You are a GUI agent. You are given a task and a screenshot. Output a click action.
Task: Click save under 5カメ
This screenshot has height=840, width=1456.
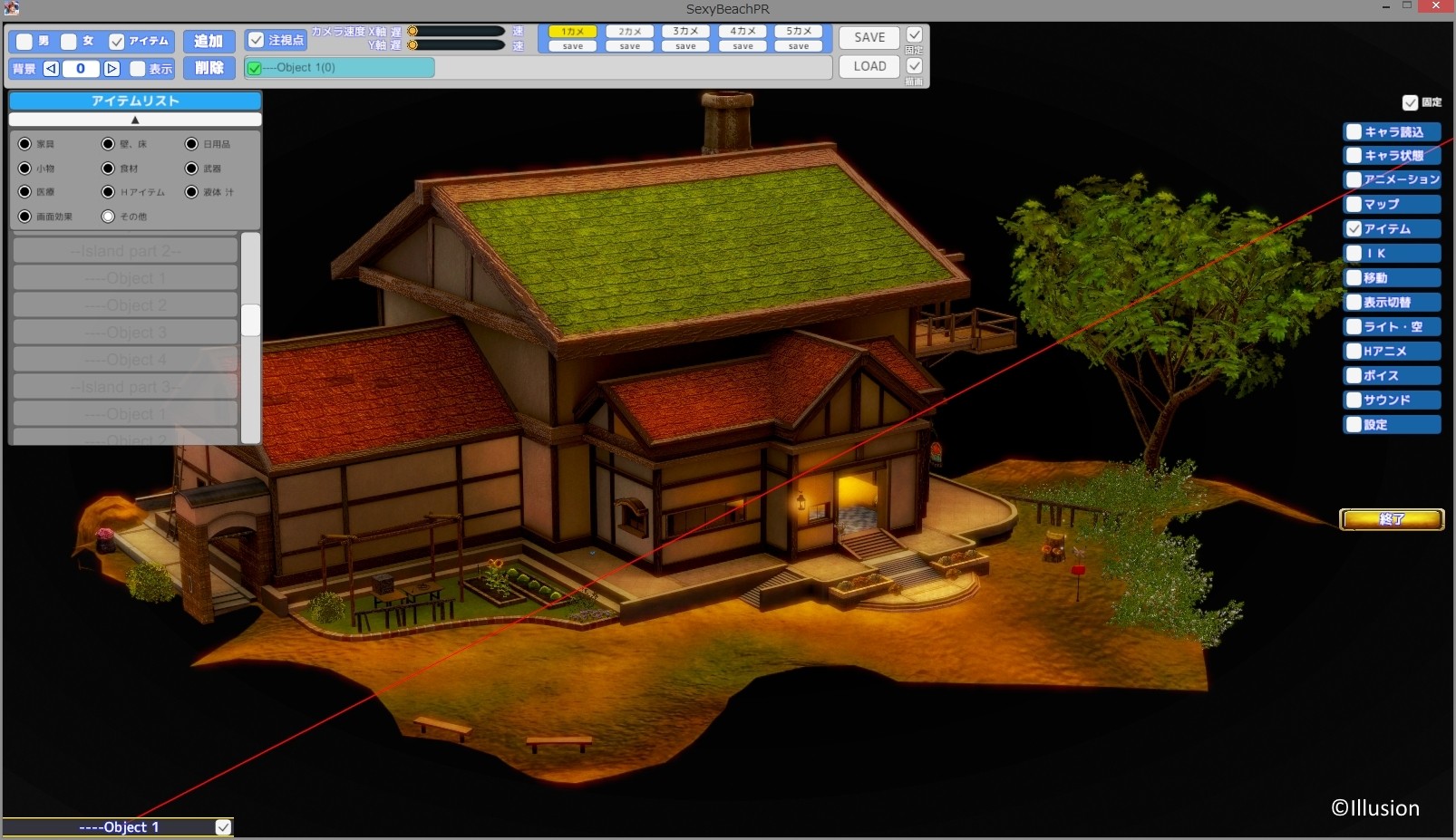click(x=799, y=46)
